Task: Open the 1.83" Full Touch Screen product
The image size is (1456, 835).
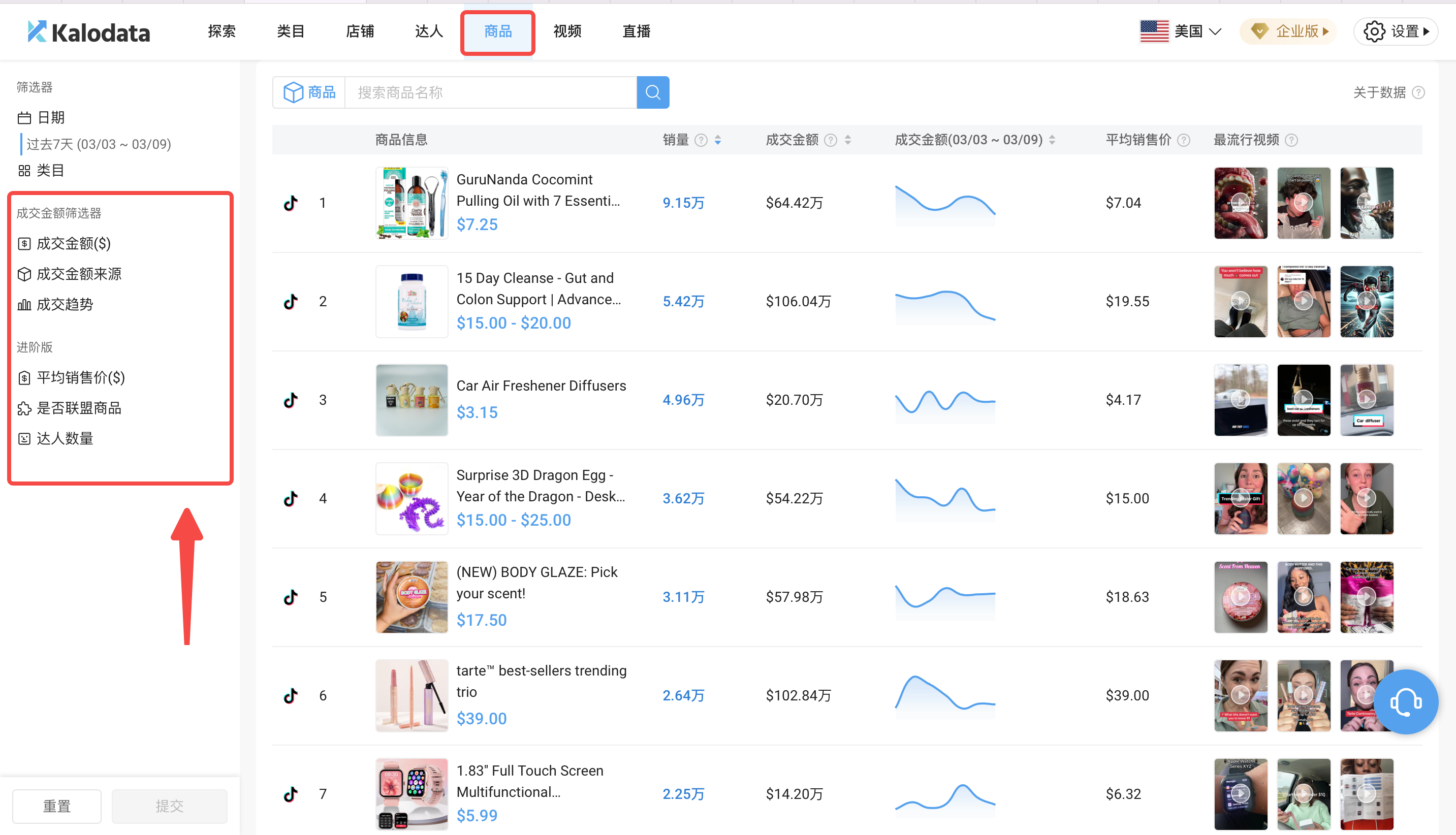Action: (529, 781)
